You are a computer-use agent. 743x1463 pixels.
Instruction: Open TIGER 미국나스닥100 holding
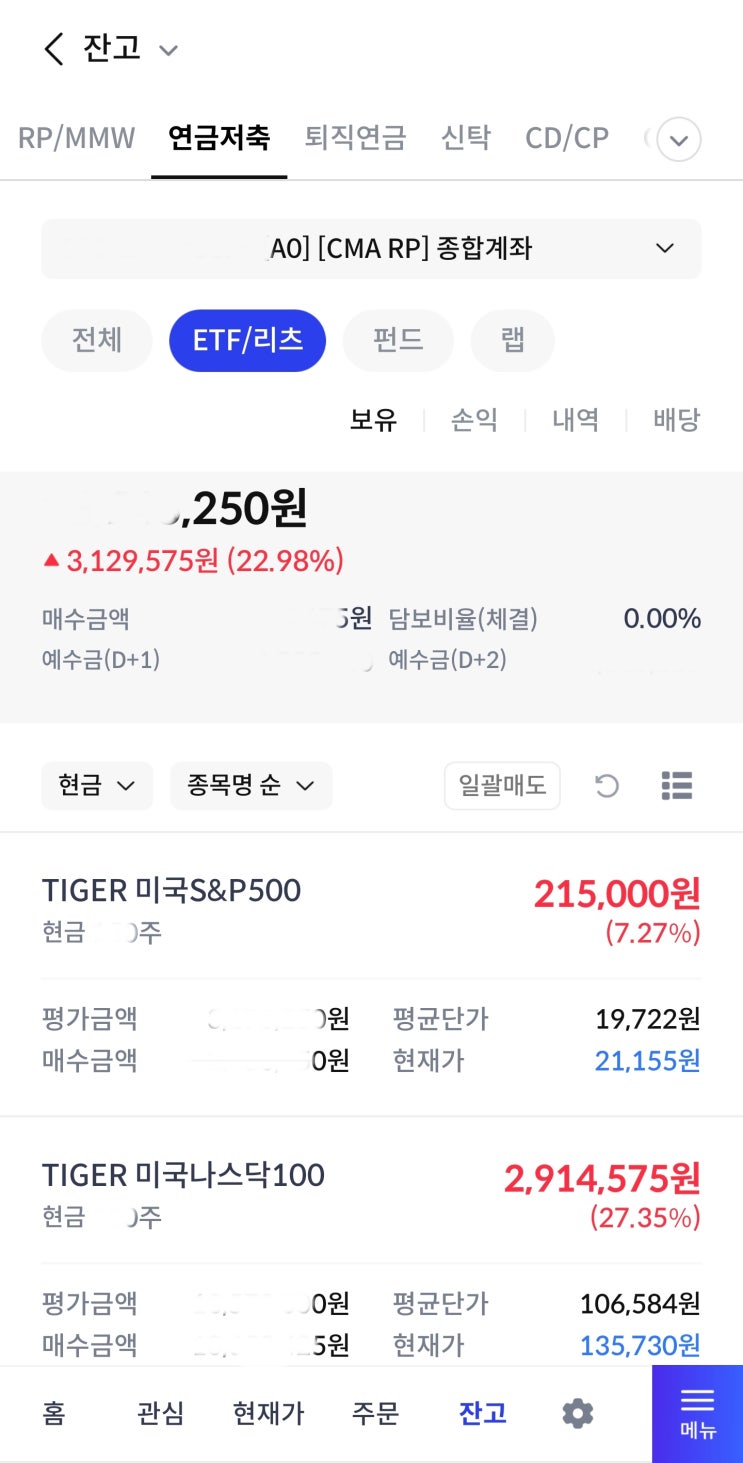(x=183, y=1176)
